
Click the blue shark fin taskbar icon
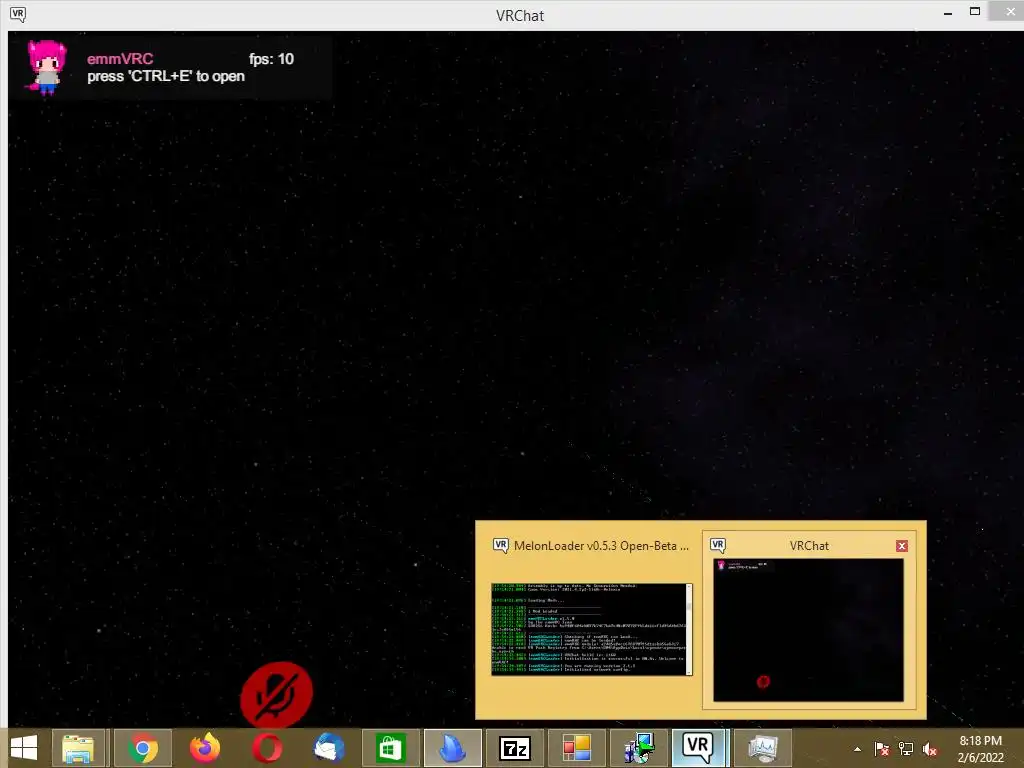[453, 748]
